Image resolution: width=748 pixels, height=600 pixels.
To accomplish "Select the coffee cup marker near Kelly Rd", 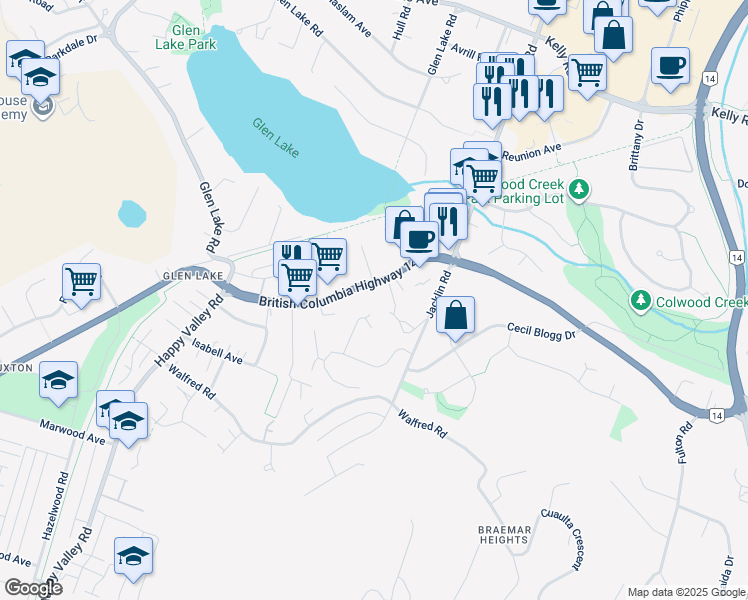I will click(x=670, y=67).
